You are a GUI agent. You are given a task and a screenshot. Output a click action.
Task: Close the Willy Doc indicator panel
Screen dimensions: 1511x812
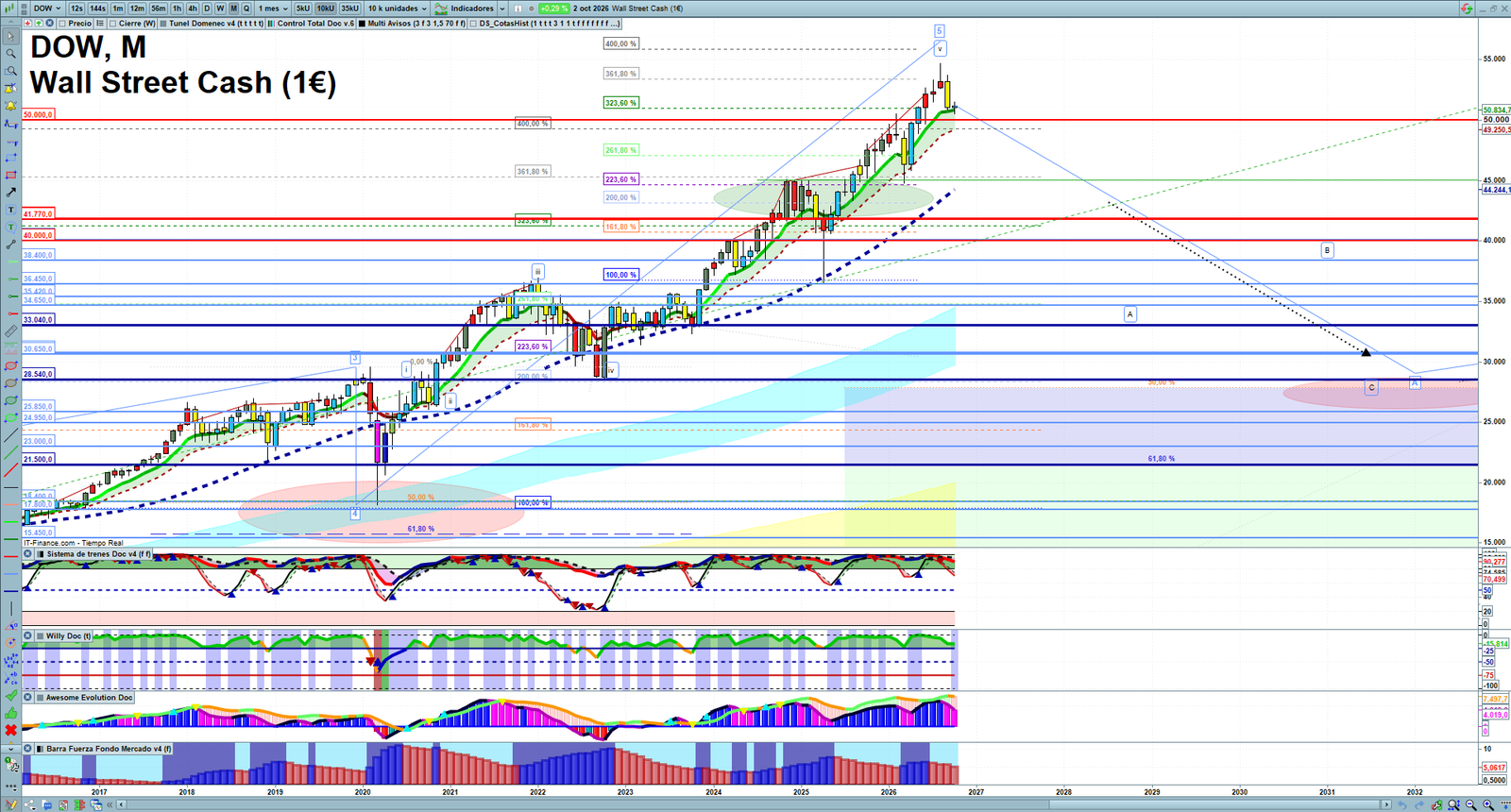[27, 636]
